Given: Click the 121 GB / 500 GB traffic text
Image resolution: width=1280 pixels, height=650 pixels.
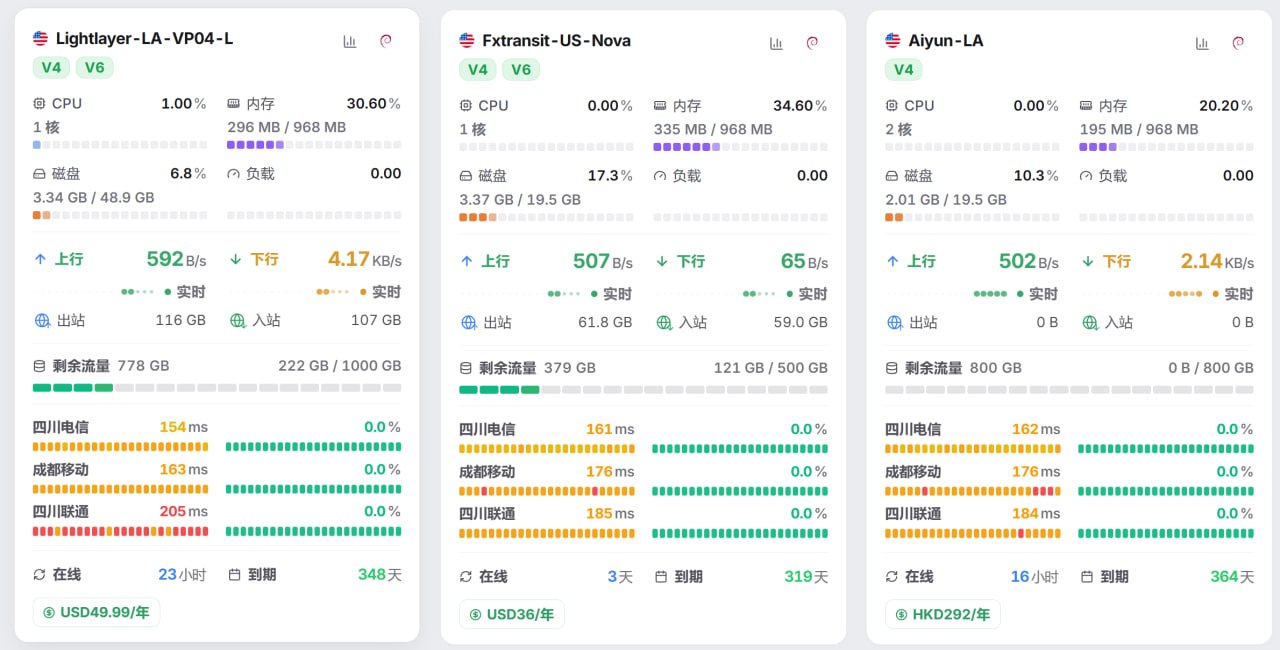Looking at the screenshot, I should click(x=771, y=367).
